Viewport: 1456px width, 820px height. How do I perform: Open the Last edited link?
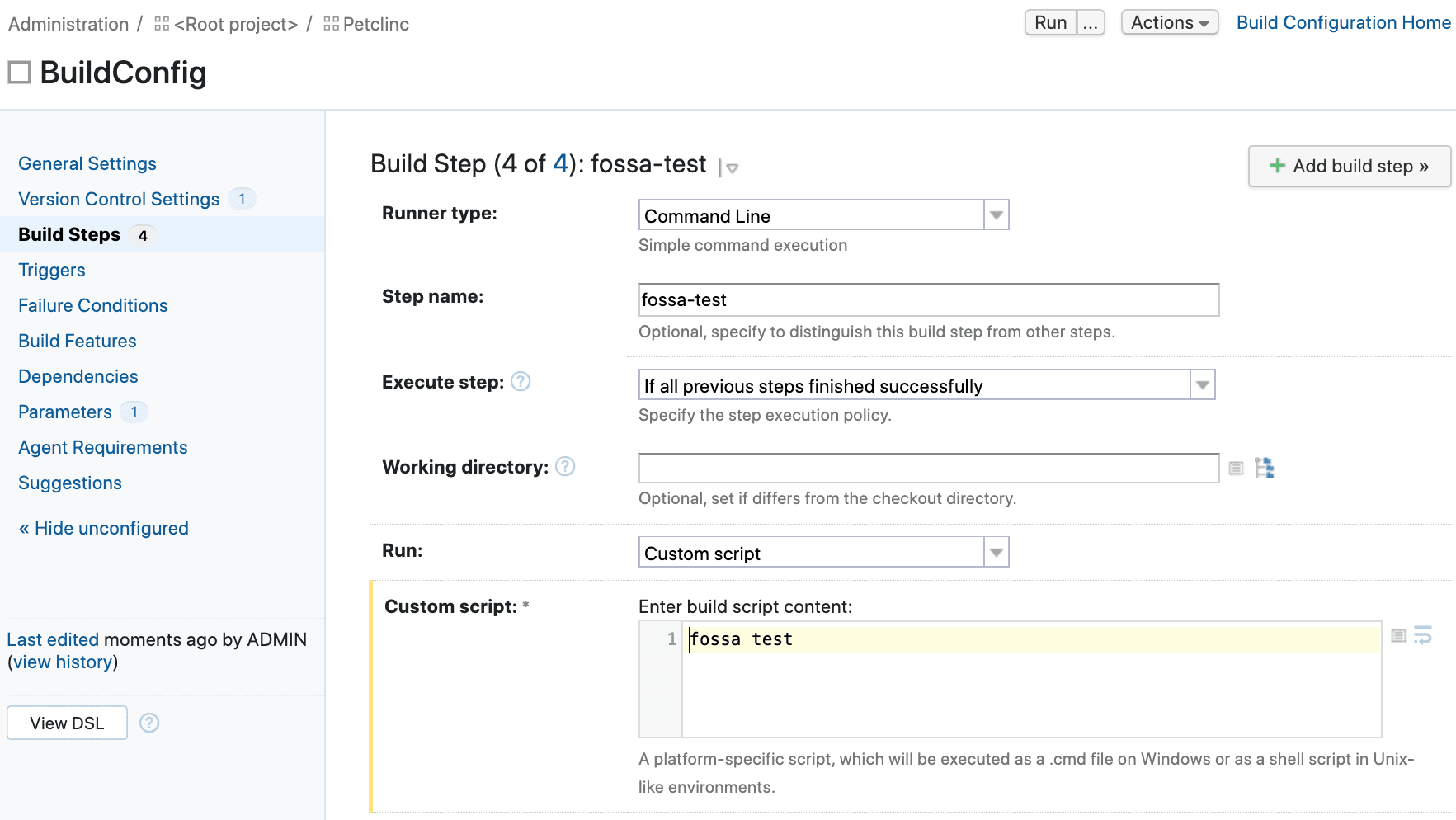53,639
